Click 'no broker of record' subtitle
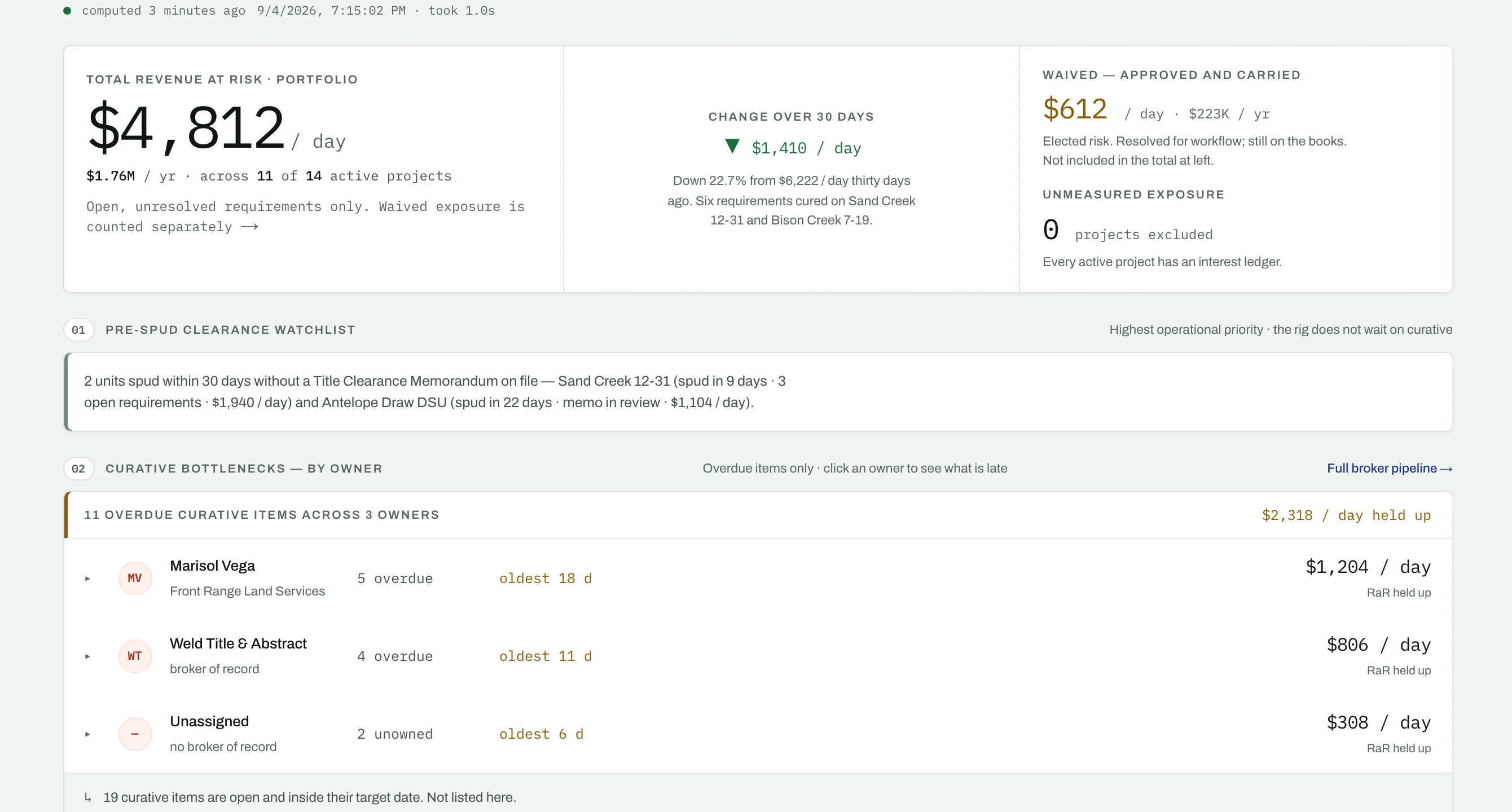 click(x=223, y=747)
